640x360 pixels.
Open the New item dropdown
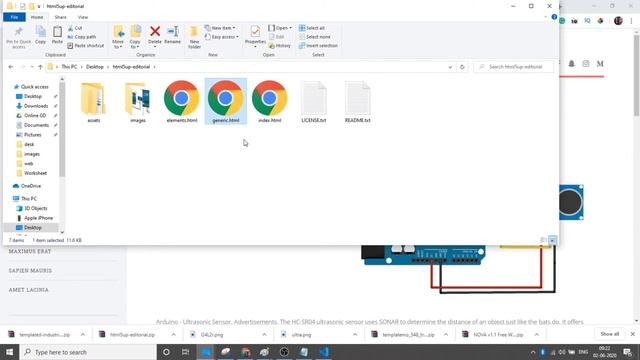(x=220, y=28)
